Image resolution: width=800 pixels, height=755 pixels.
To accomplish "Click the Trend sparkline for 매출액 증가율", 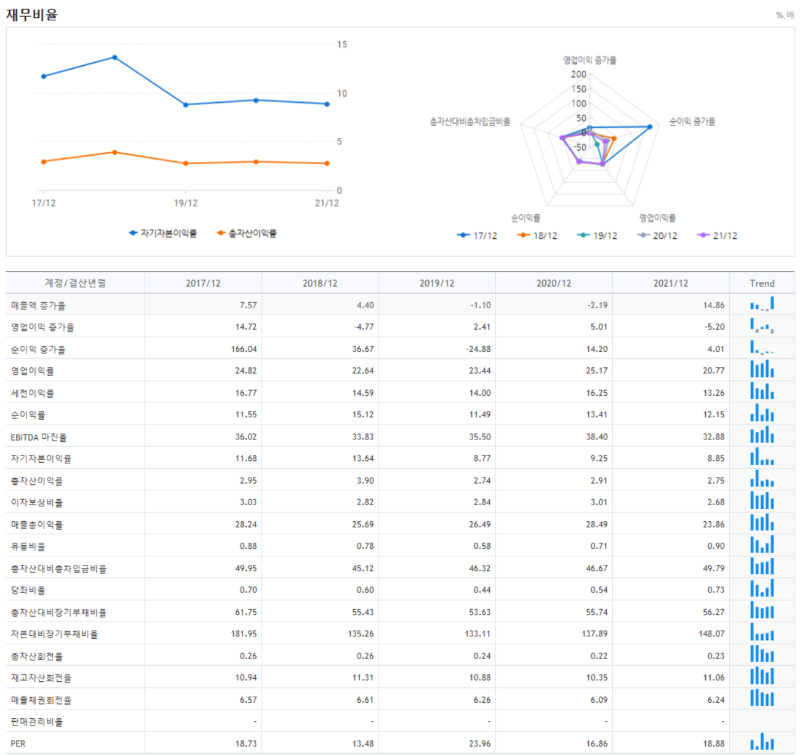I will click(763, 304).
